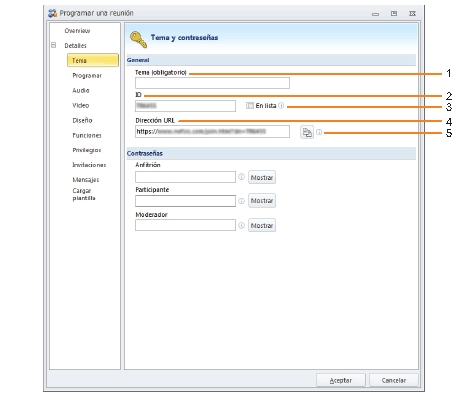The image size is (468, 397).
Task: Click the ID input field
Action: 185,106
